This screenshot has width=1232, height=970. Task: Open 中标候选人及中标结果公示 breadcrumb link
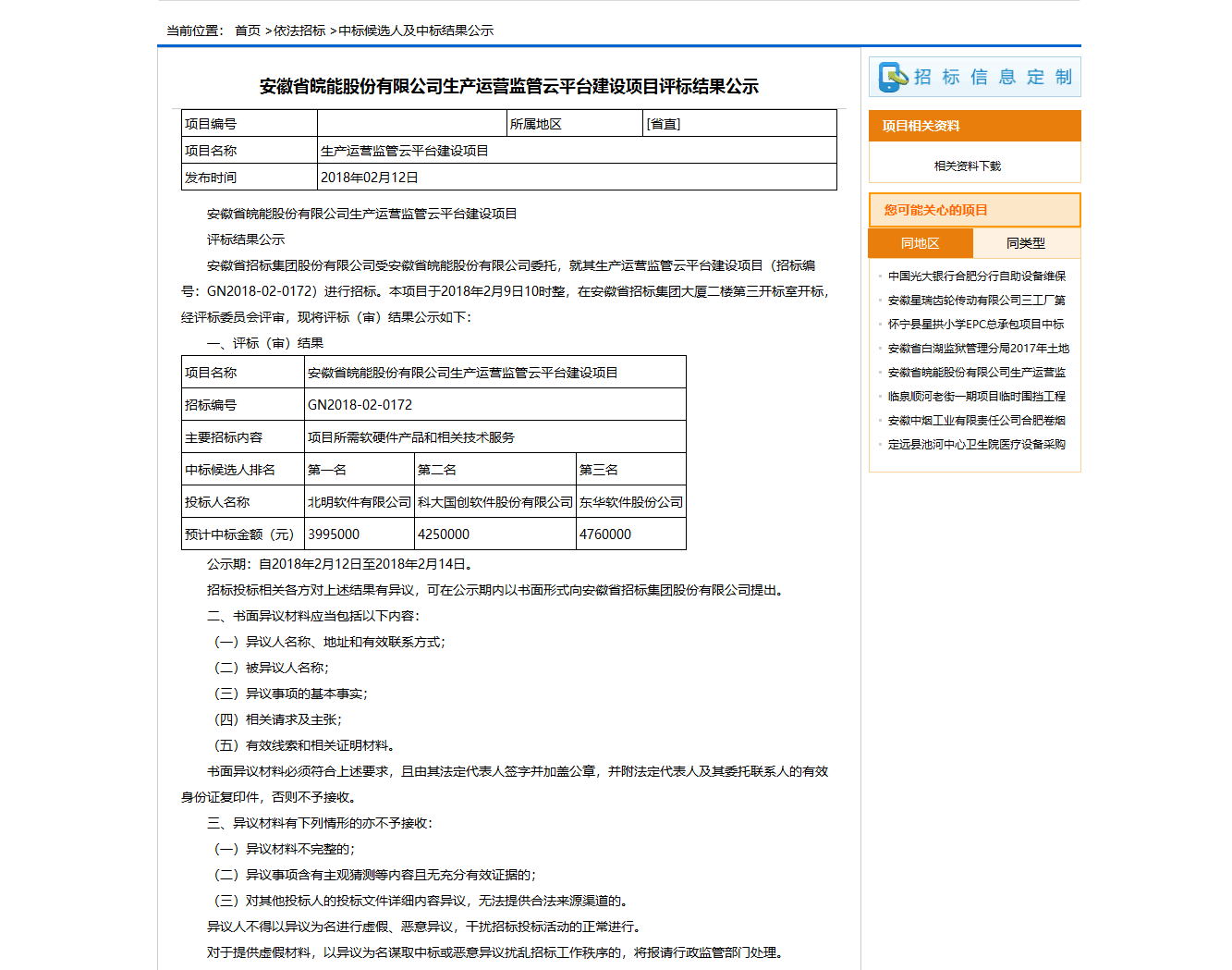(x=416, y=31)
